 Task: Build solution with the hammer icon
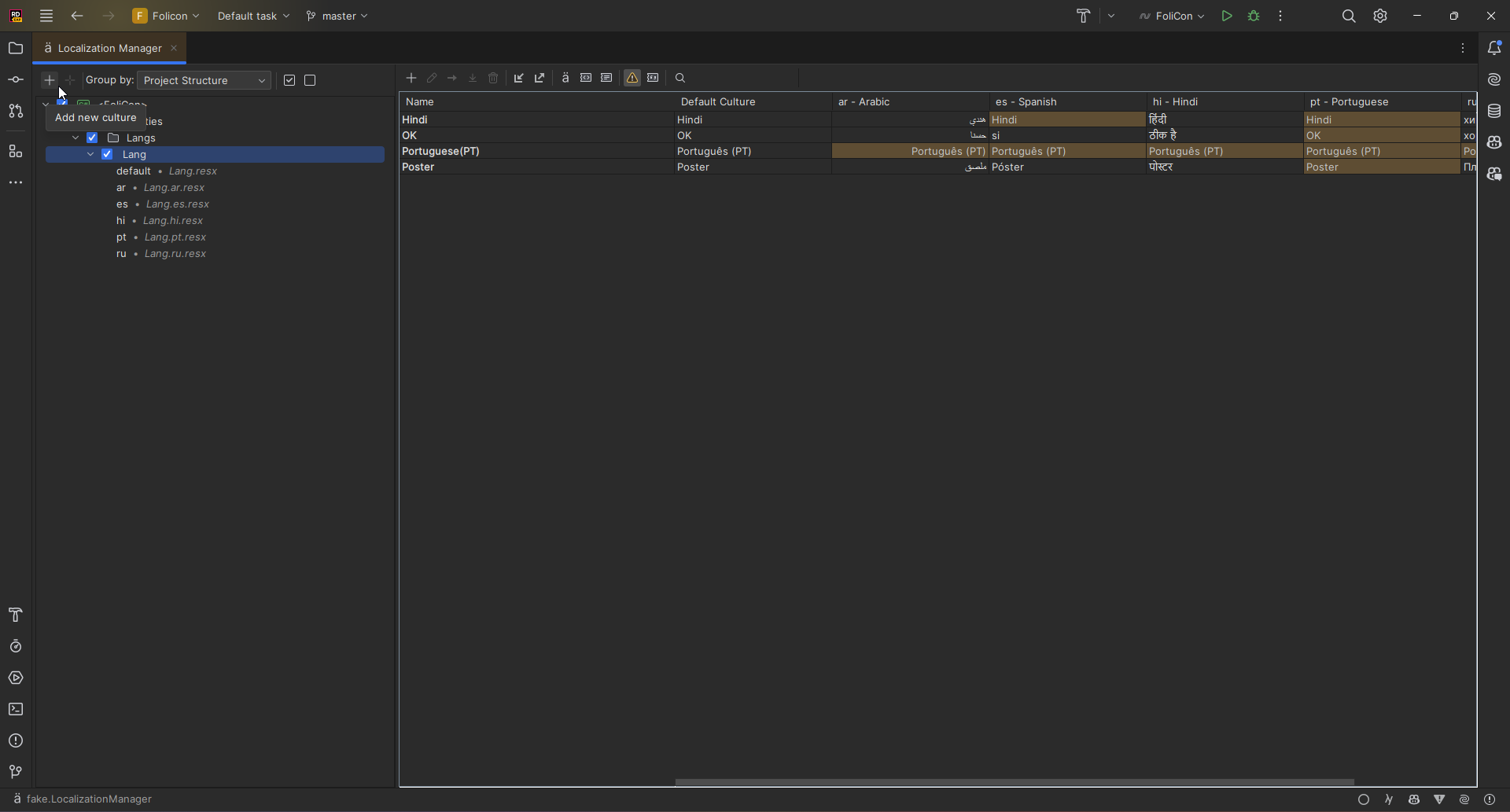tap(1084, 16)
